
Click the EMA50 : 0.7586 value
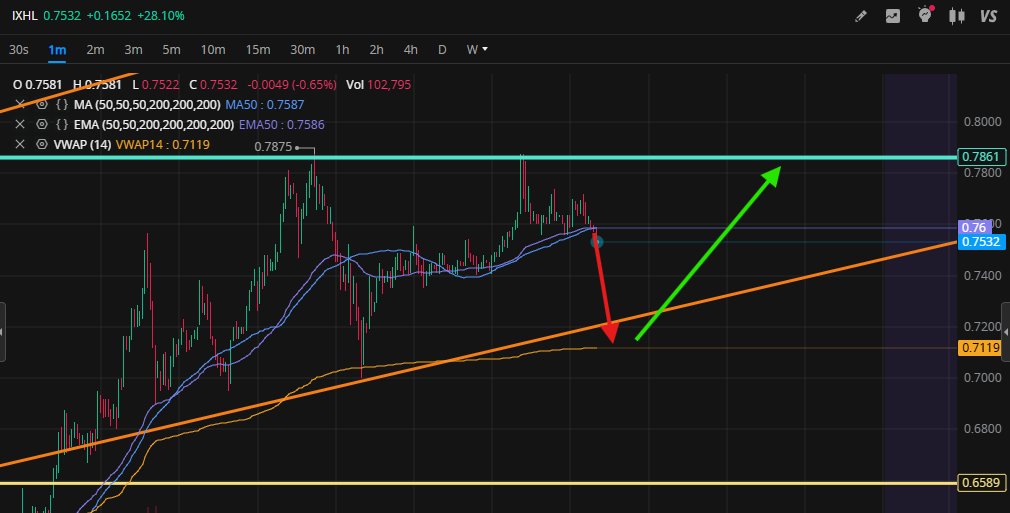(281, 124)
